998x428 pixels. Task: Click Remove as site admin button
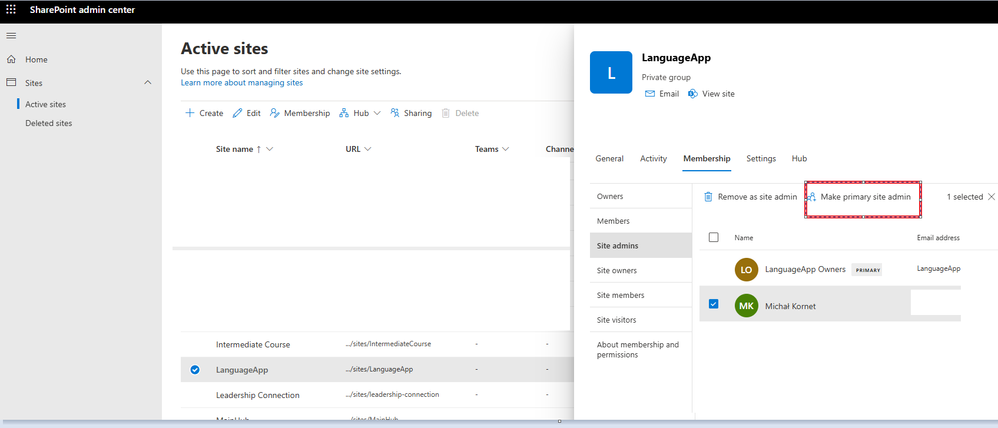click(x=750, y=197)
